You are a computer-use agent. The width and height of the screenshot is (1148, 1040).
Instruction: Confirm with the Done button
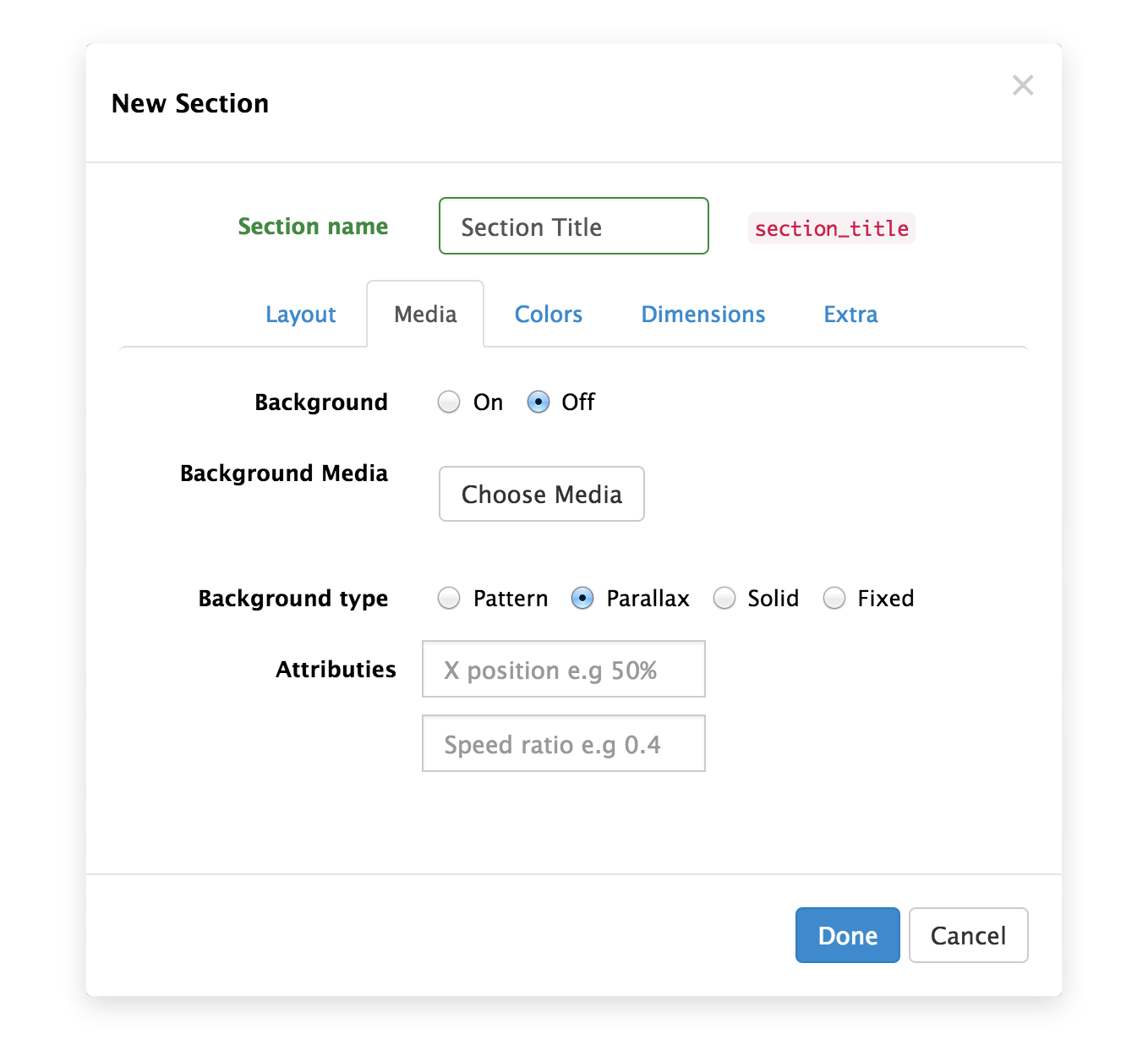[847, 935]
